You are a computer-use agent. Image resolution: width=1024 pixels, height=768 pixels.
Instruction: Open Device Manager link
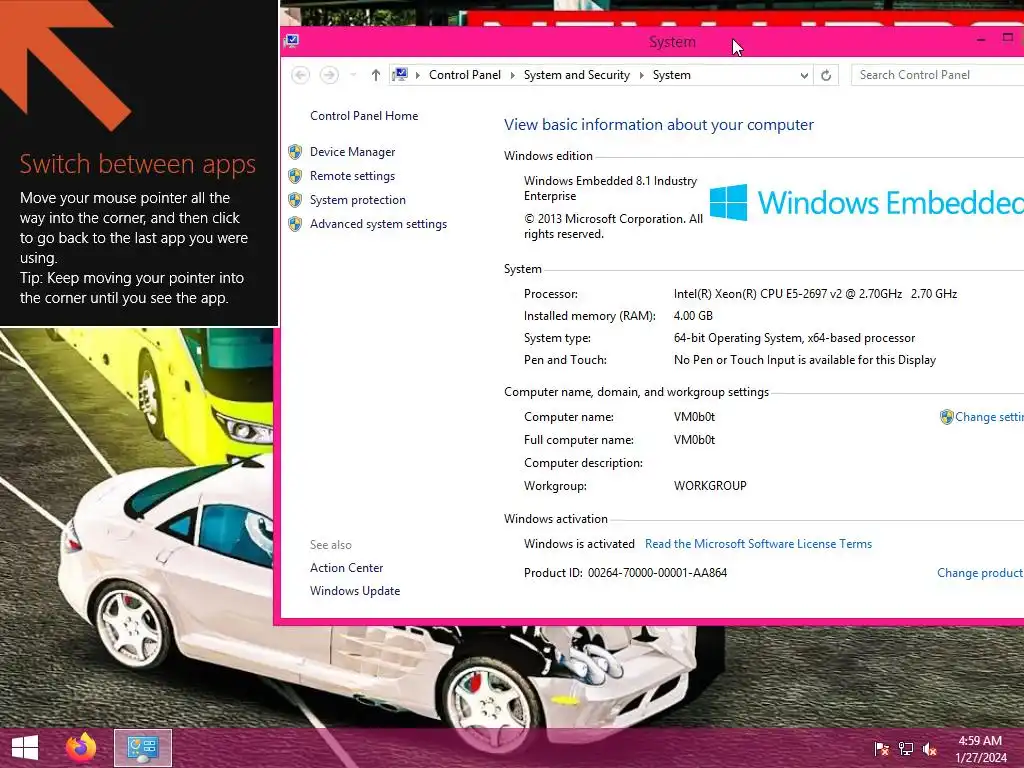(x=353, y=152)
